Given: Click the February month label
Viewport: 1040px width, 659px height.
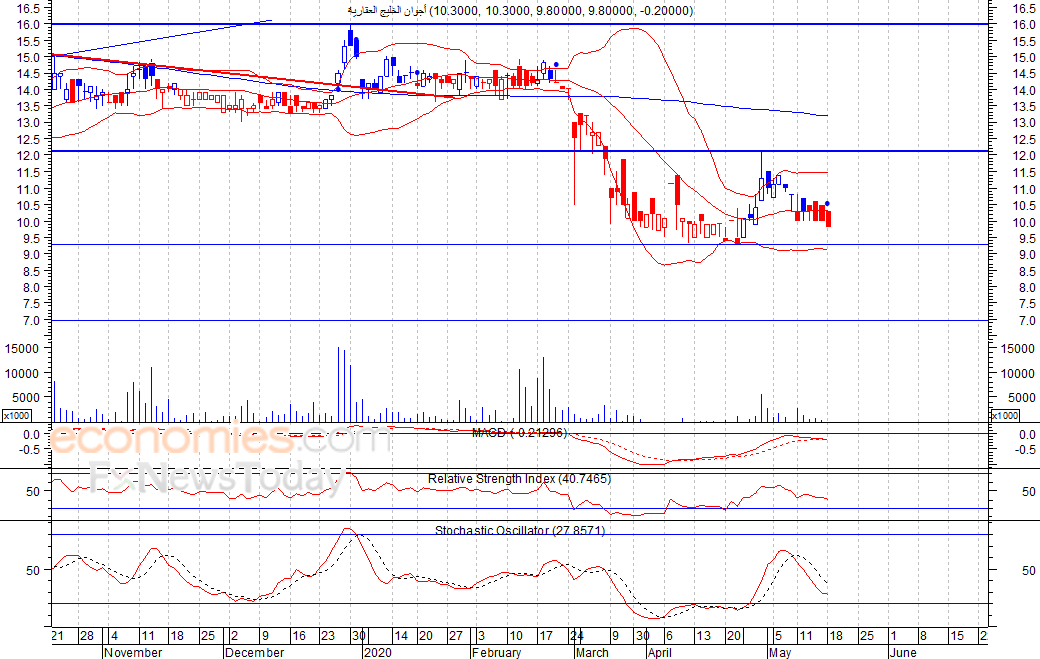Looking at the screenshot, I should (497, 652).
